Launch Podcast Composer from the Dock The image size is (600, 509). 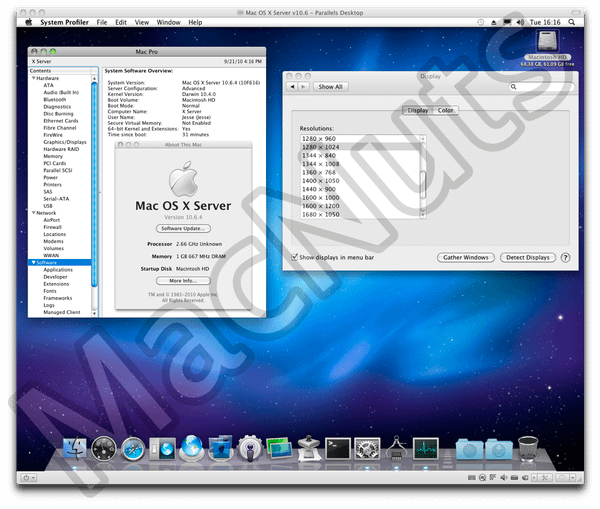pos(250,448)
